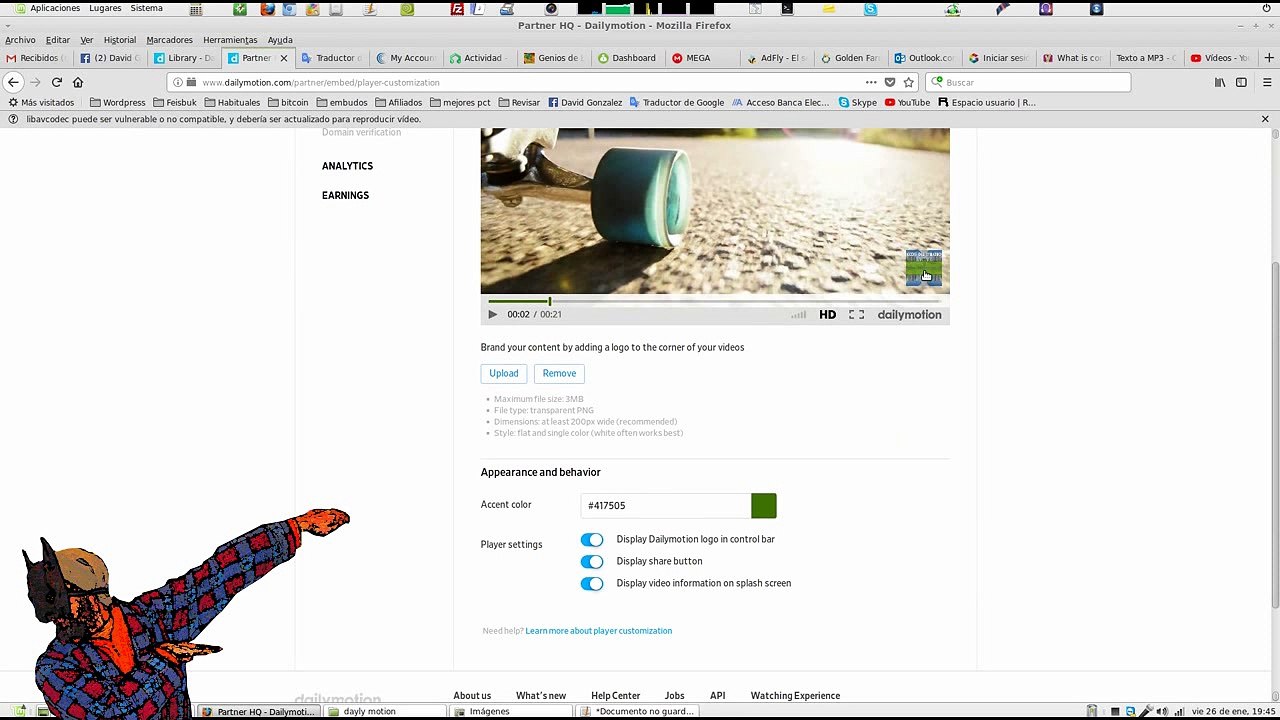The height and width of the screenshot is (720, 1280).
Task: Open the Ayuda menu
Action: point(280,40)
